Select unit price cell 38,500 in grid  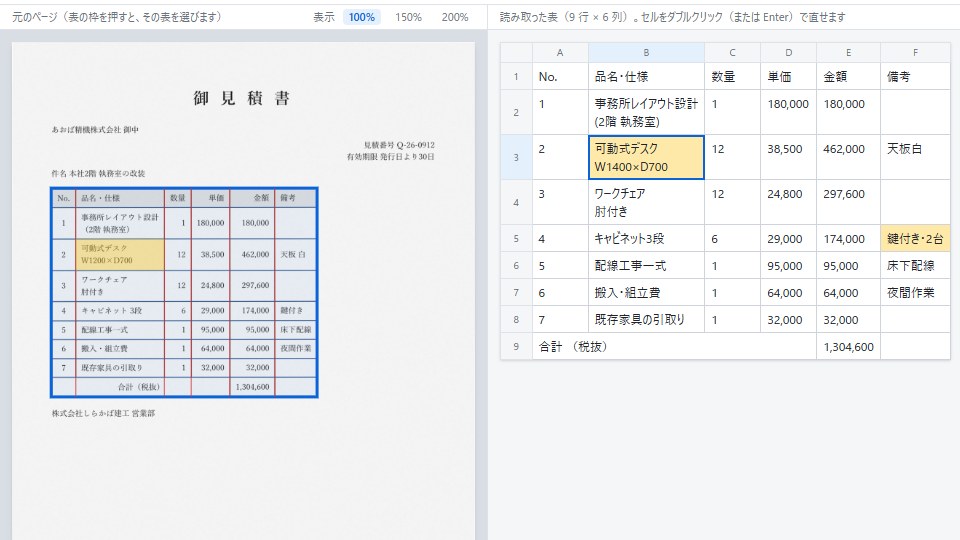coord(789,157)
